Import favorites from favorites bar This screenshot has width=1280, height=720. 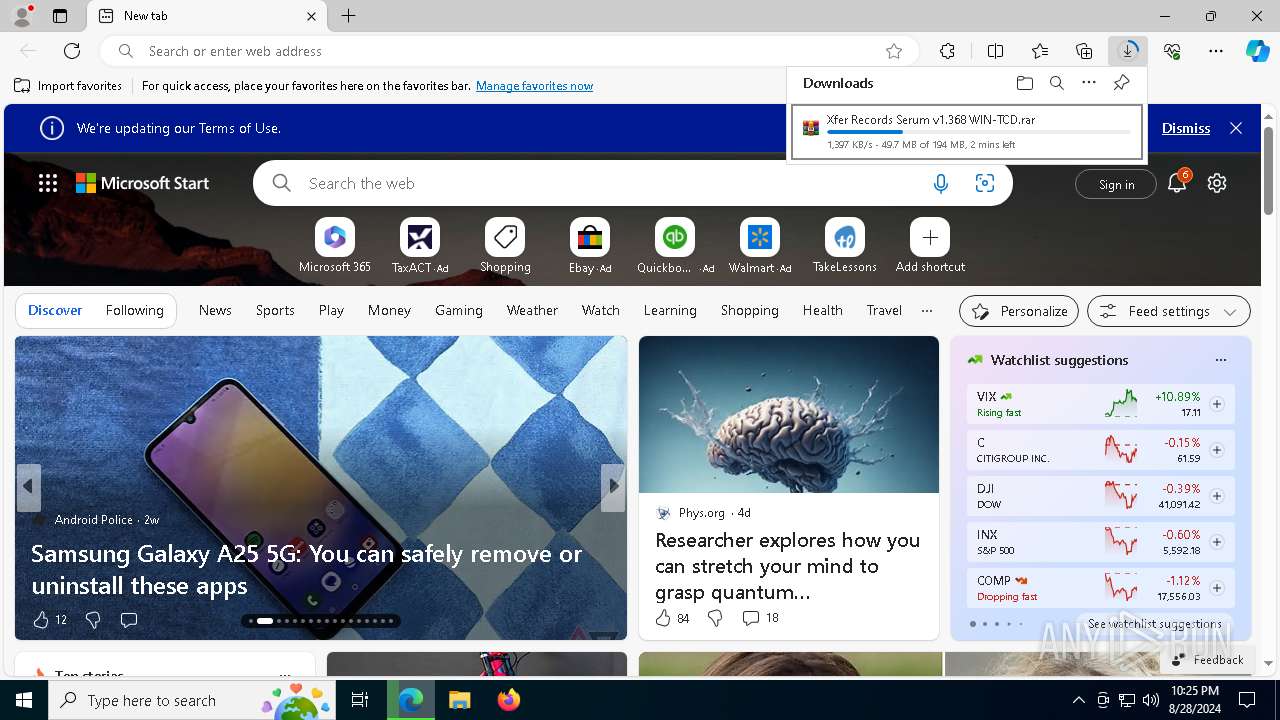point(68,86)
